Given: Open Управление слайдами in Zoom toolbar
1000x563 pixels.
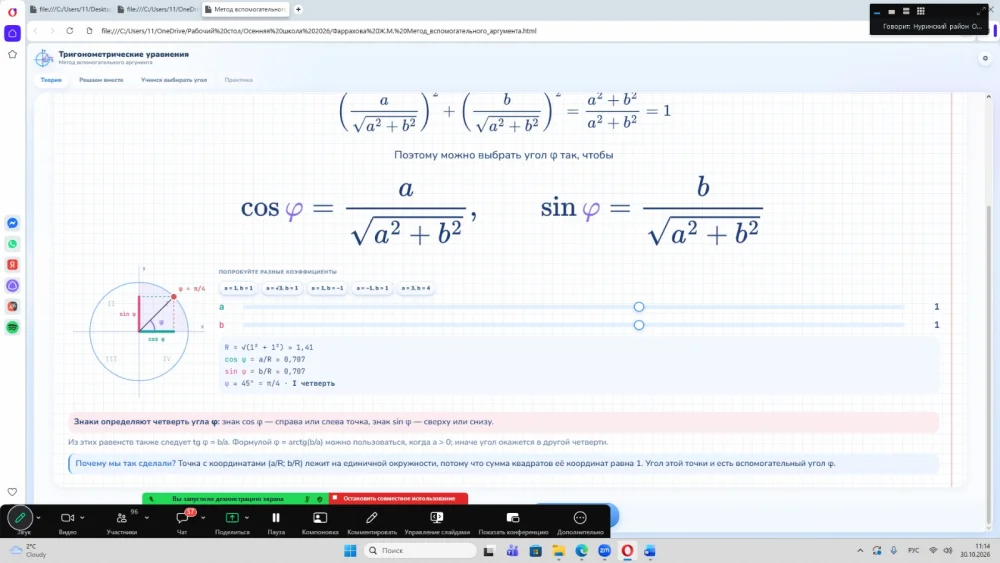Looking at the screenshot, I should (x=437, y=518).
